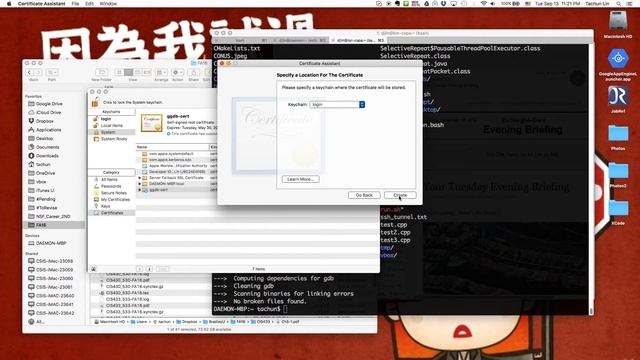Click the ggdb-cert certificate thumbnail
Screen dimensions: 640x360
(151, 123)
